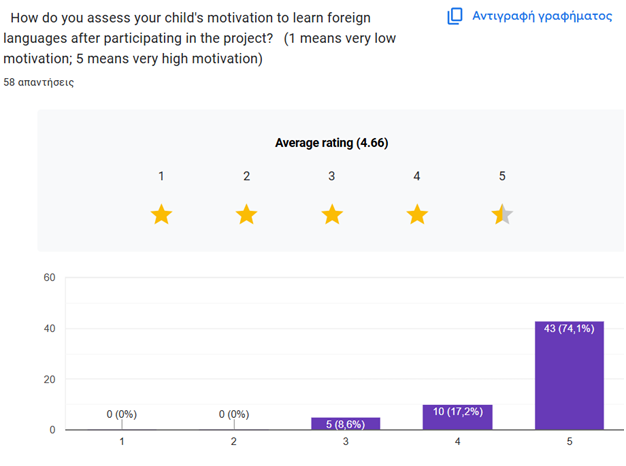Click the Average rating (4.66) heading
626x466 pixels.
[x=331, y=143]
